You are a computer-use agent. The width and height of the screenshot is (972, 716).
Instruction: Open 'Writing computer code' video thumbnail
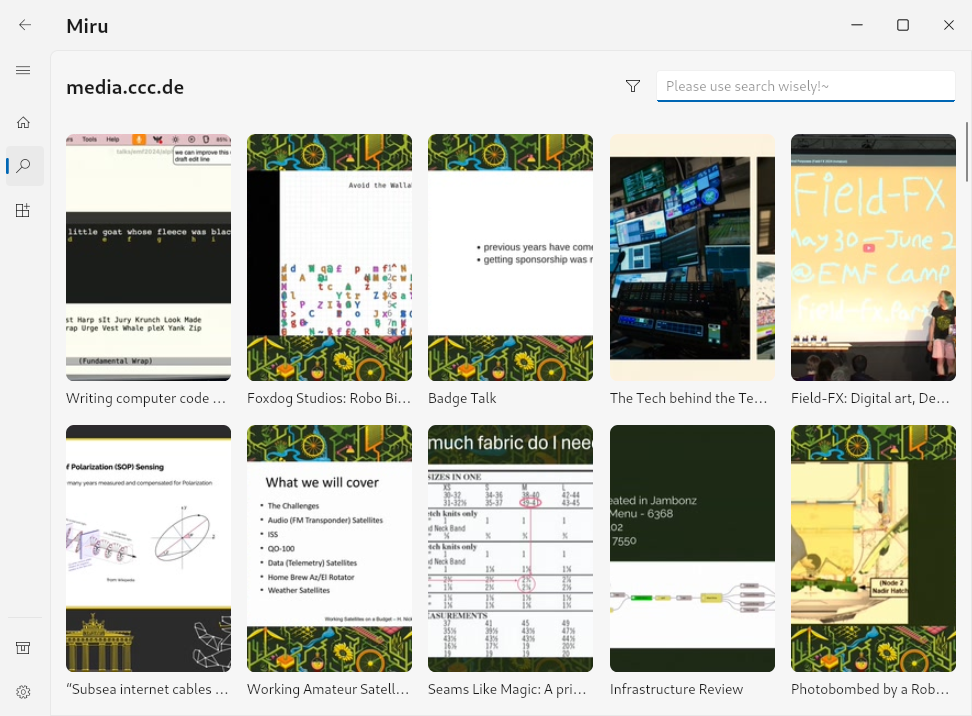(149, 257)
